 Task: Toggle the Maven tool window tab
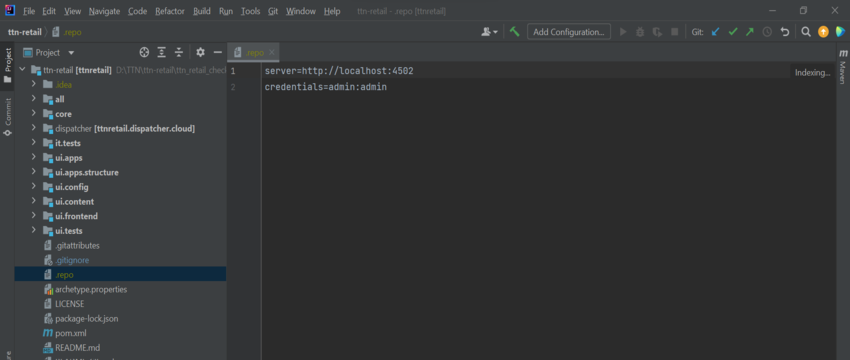842,67
